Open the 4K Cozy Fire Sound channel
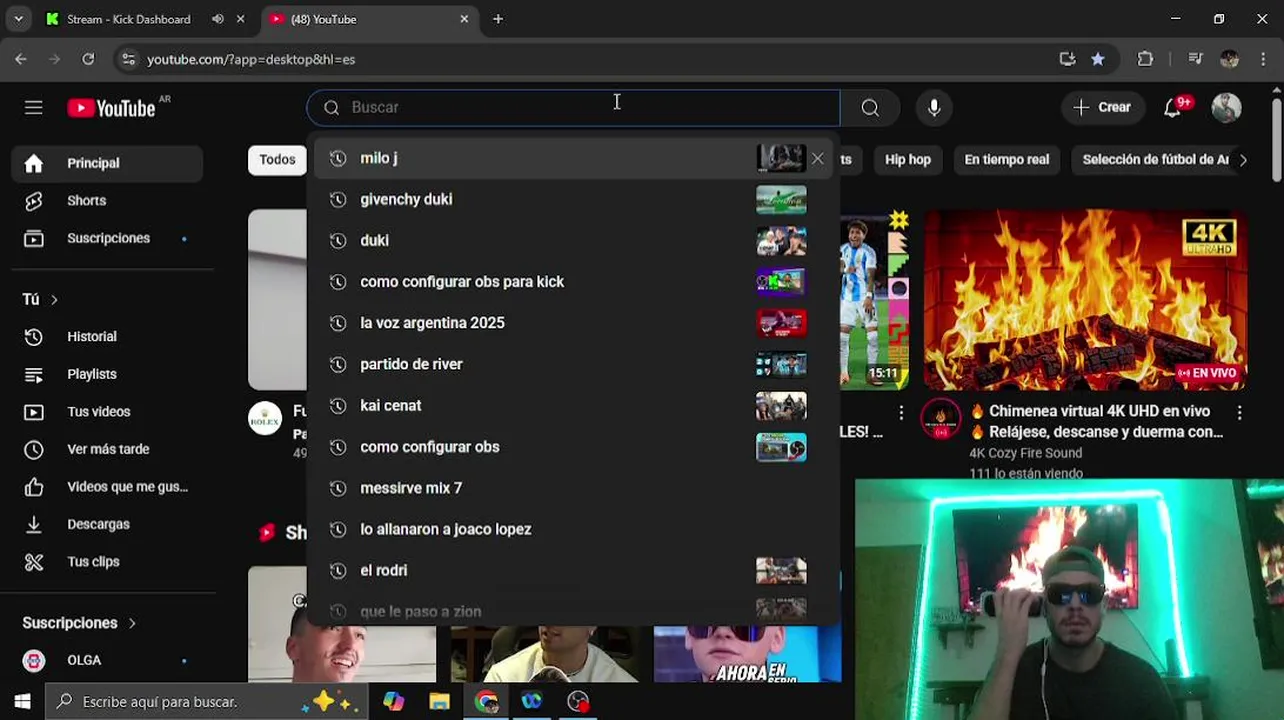 click(1025, 453)
